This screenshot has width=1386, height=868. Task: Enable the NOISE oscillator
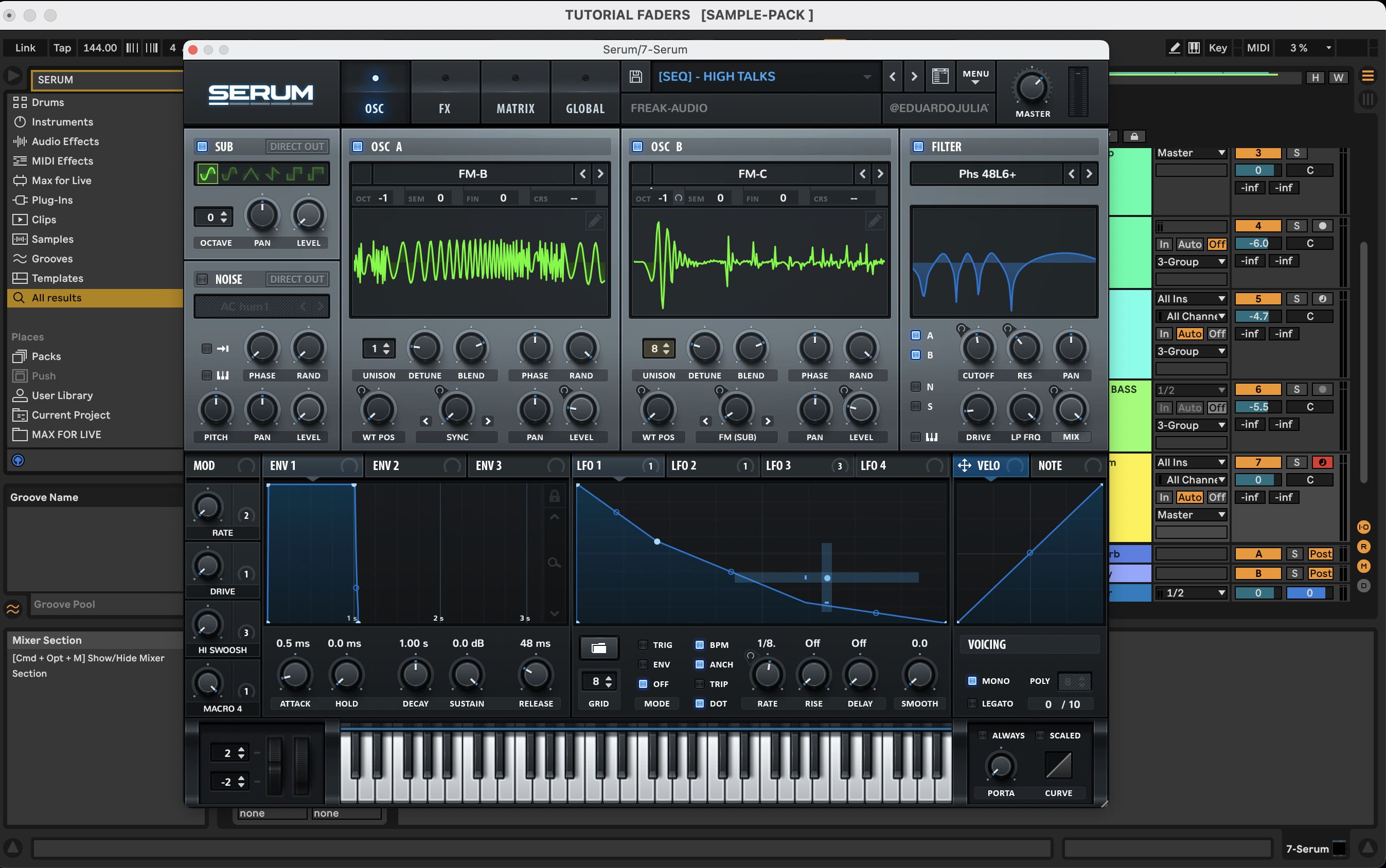[202, 279]
